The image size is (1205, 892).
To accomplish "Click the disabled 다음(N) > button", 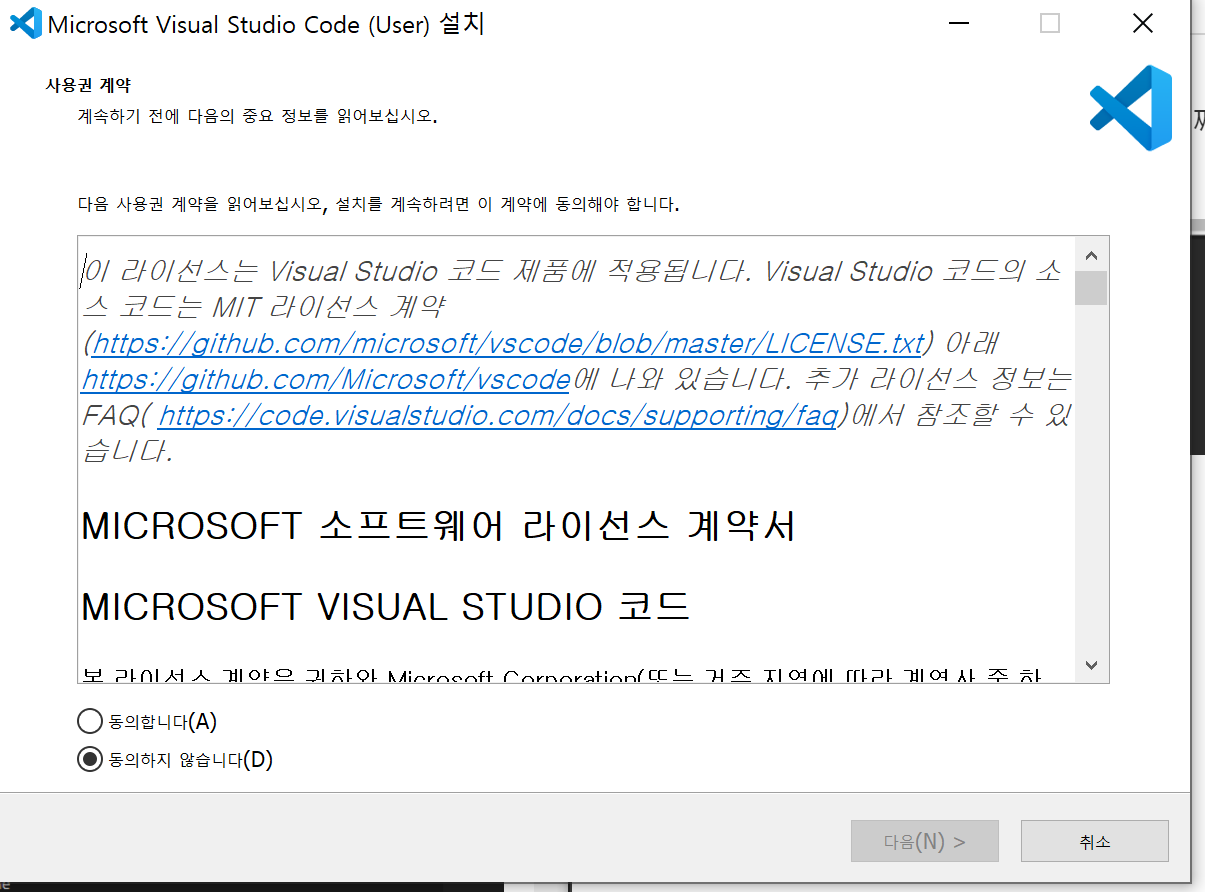I will coord(925,841).
